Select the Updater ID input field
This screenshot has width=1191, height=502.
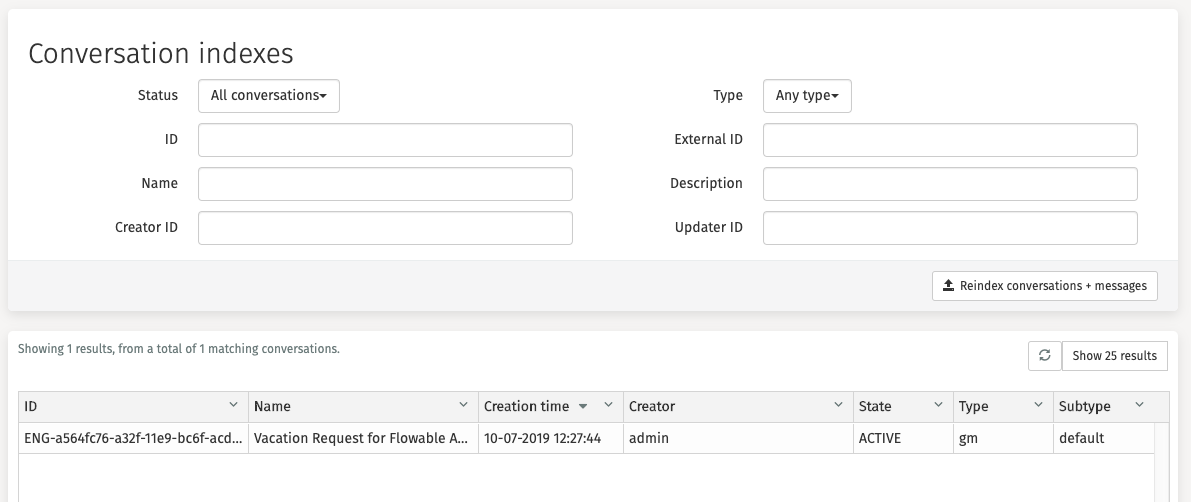click(949, 228)
